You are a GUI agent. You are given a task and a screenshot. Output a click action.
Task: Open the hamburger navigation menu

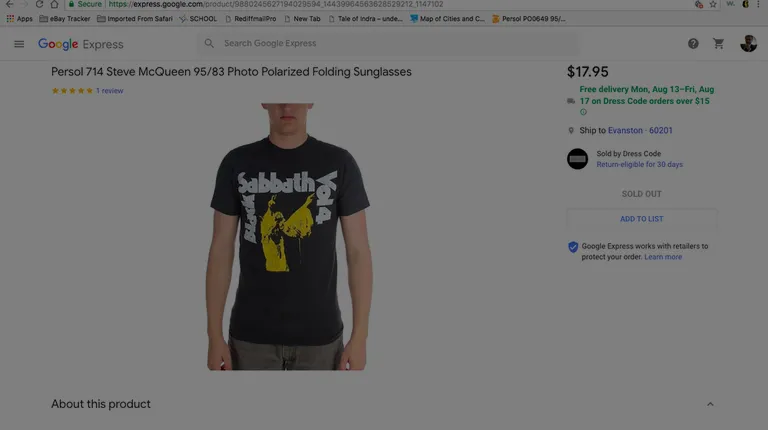pyautogui.click(x=19, y=44)
